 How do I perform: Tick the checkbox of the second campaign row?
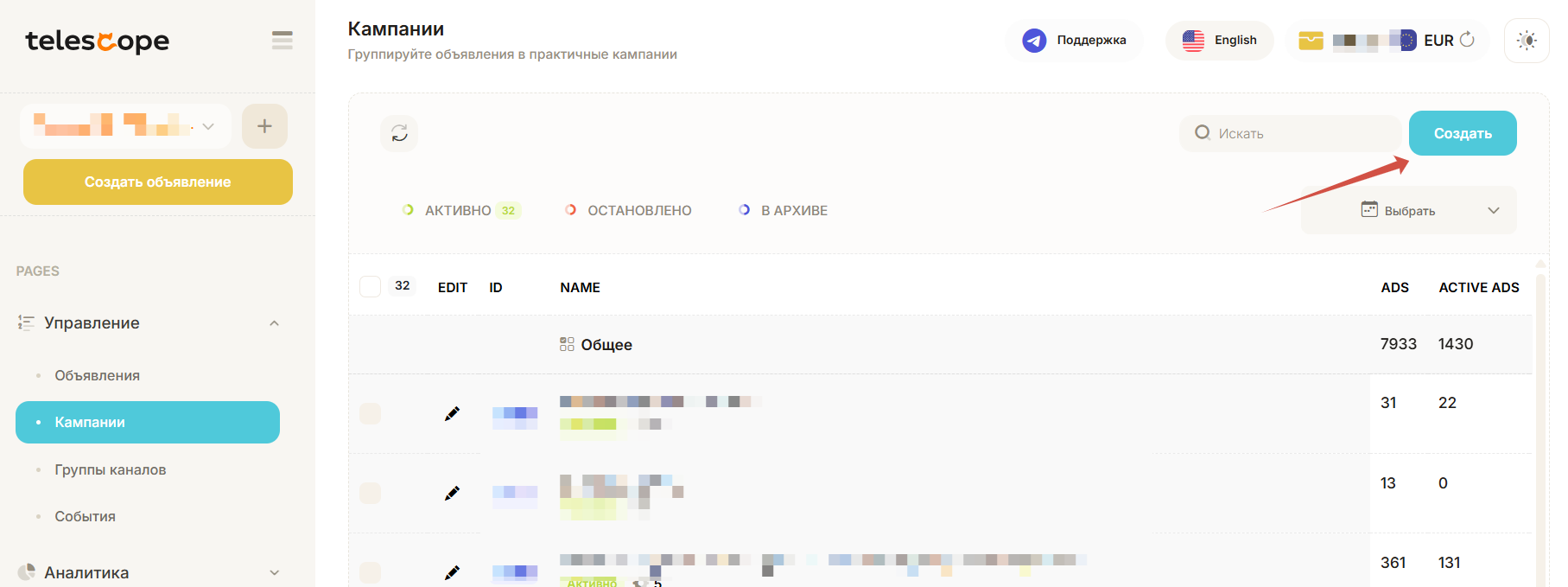pos(370,493)
